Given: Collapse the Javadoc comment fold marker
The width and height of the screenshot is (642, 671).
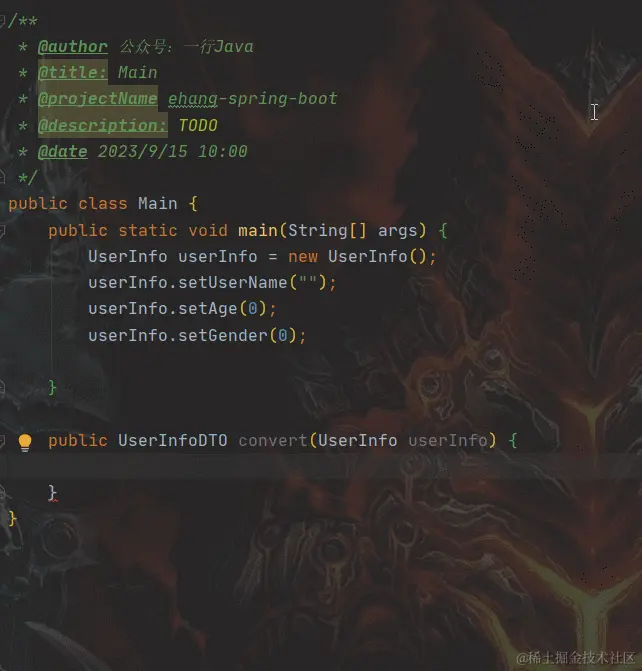Looking at the screenshot, I should pyautogui.click(x=2, y=20).
